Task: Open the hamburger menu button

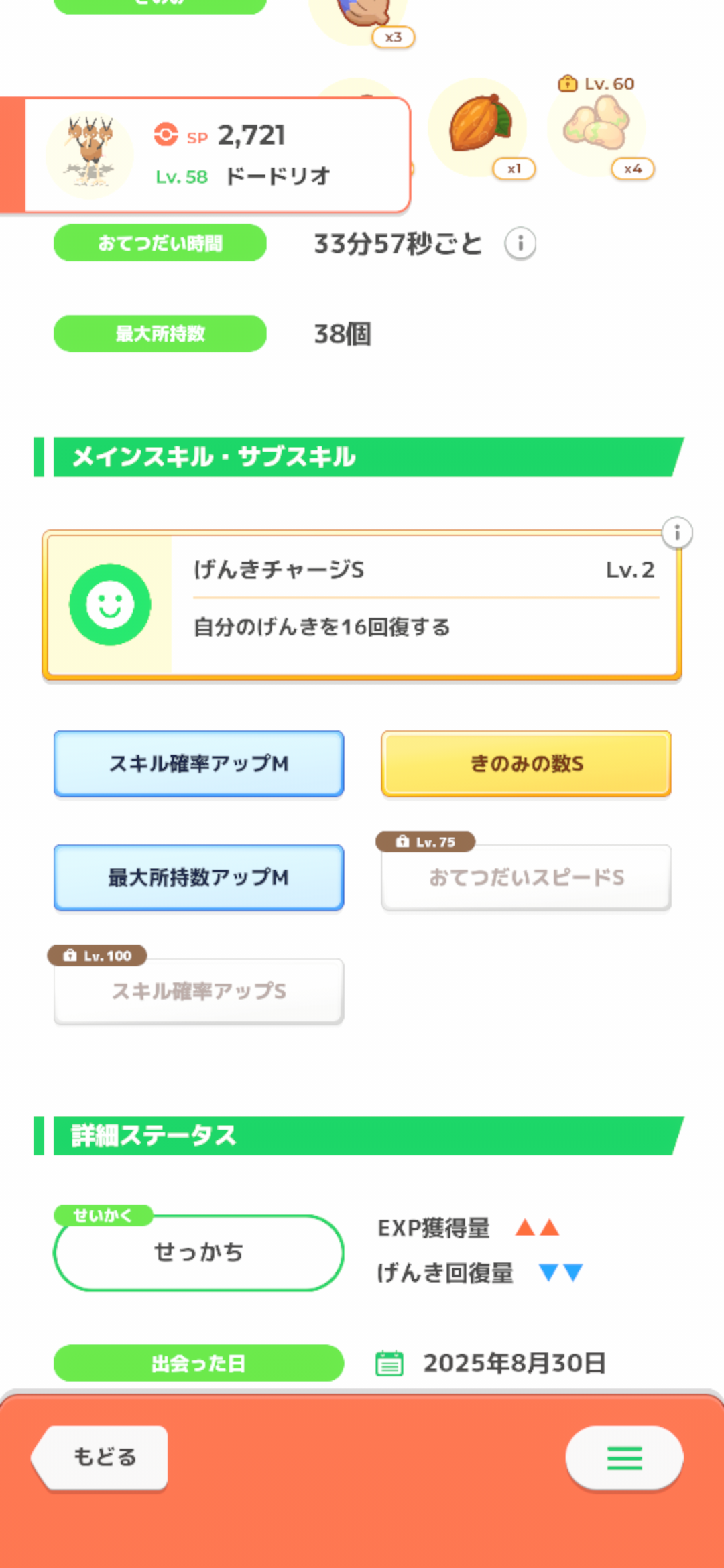Action: click(x=624, y=1457)
